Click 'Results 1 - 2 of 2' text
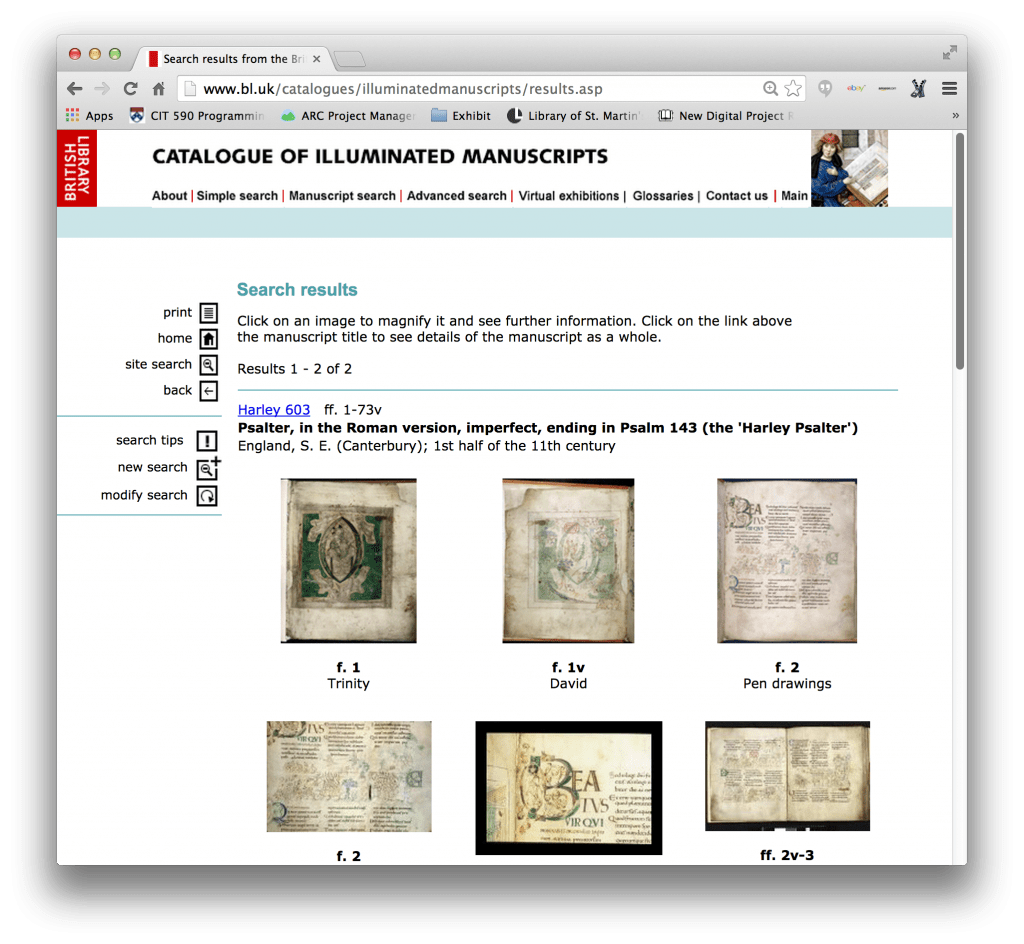1024x944 pixels. coord(295,369)
